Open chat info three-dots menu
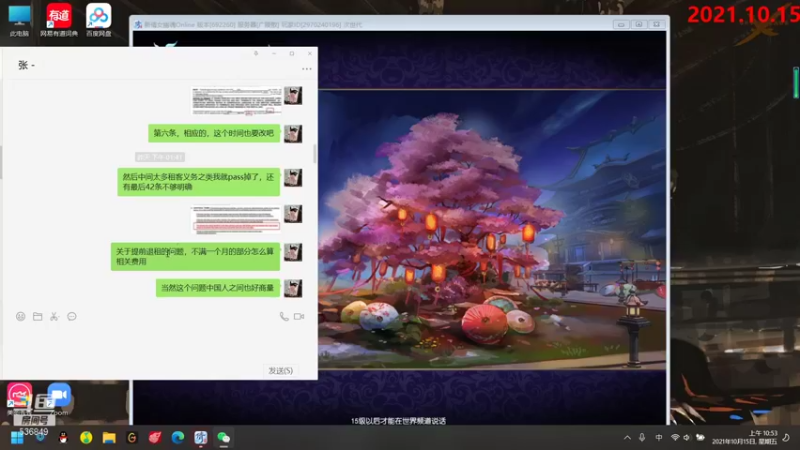Viewport: 800px width, 450px height. 306,68
